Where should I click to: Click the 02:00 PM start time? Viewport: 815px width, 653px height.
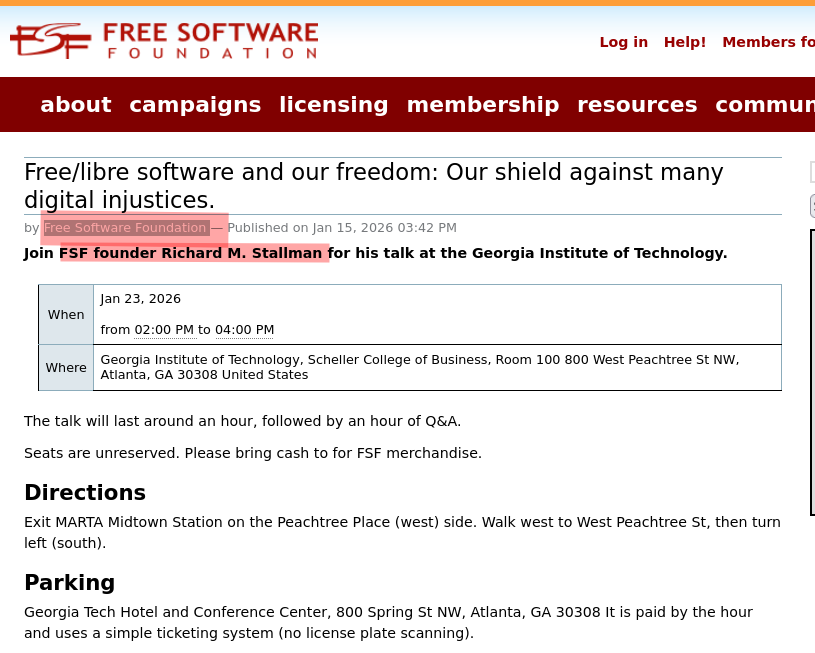164,329
